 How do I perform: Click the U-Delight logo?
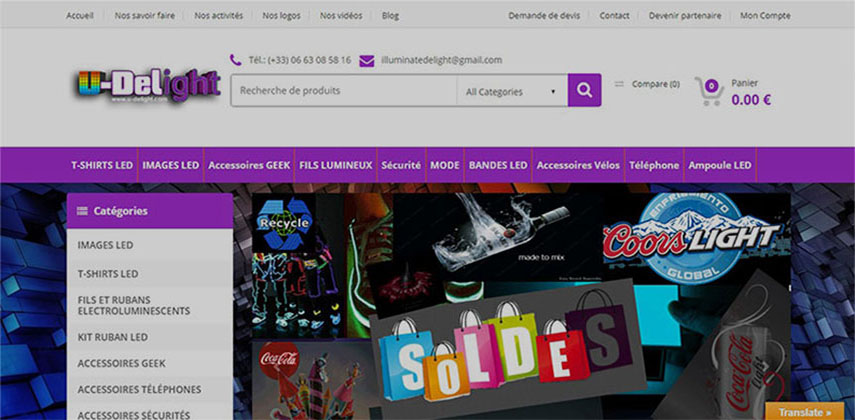tap(148, 86)
